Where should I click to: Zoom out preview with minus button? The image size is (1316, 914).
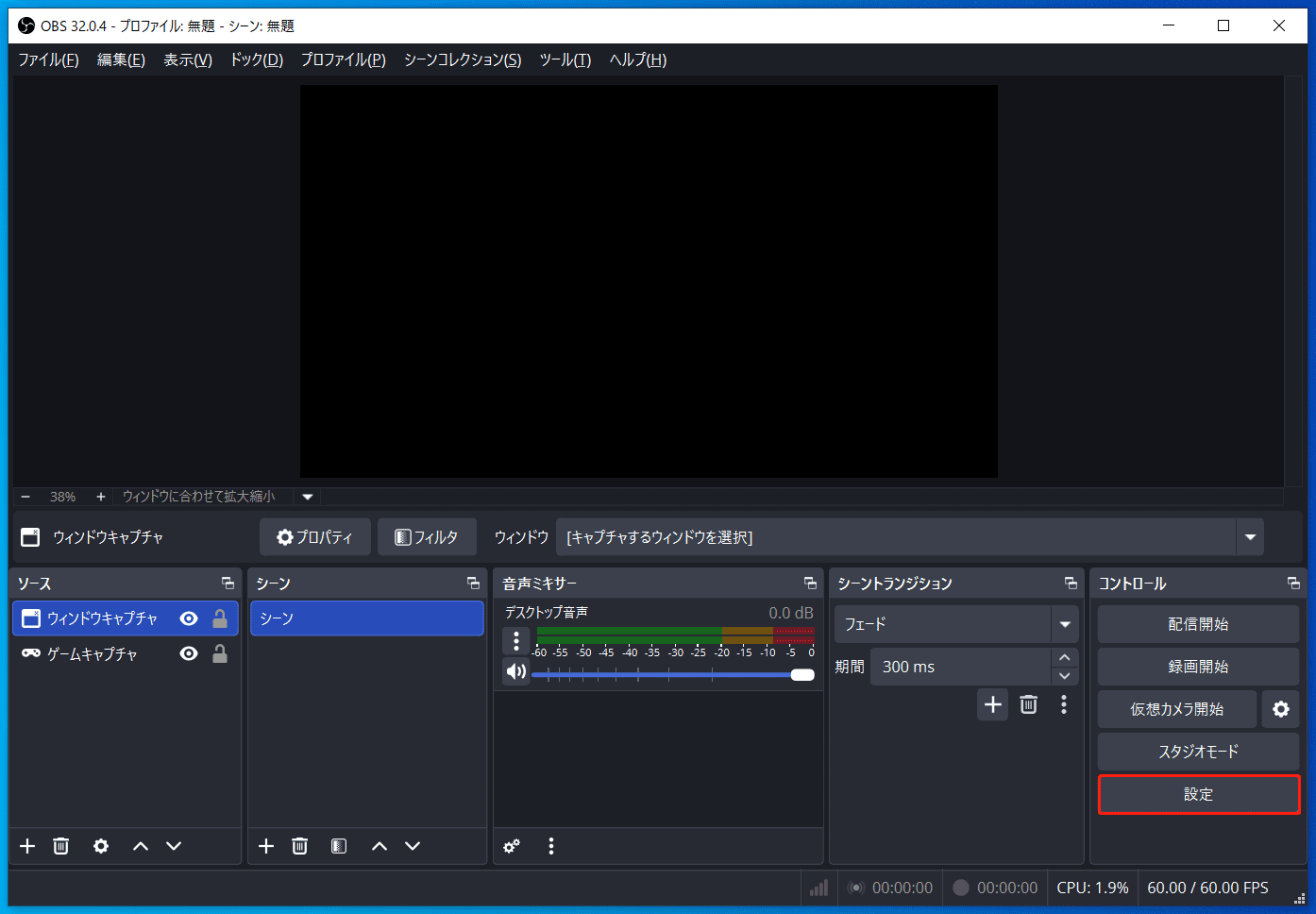click(25, 497)
